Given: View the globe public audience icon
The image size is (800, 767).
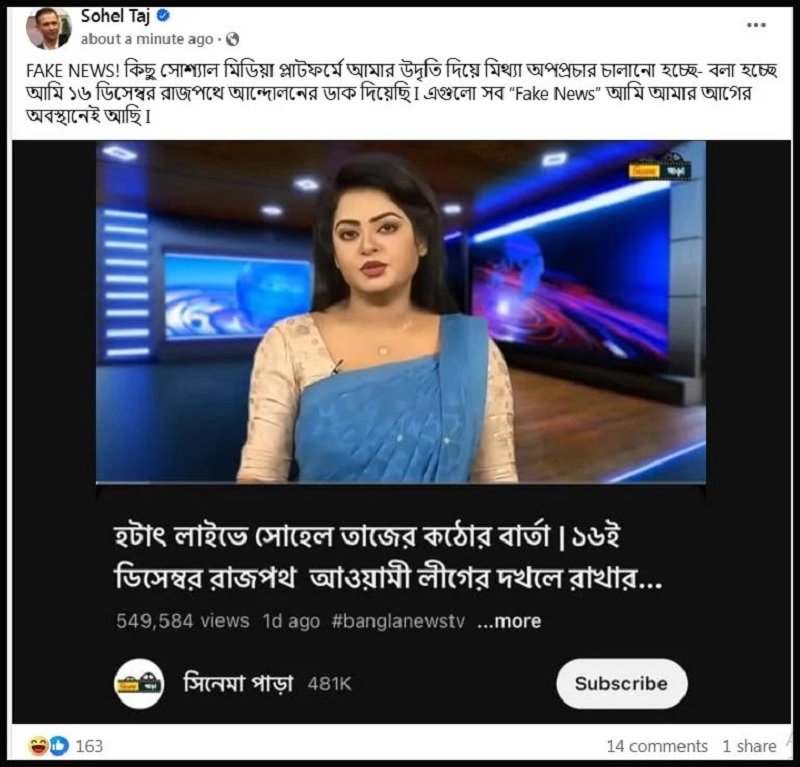Looking at the screenshot, I should click(232, 39).
